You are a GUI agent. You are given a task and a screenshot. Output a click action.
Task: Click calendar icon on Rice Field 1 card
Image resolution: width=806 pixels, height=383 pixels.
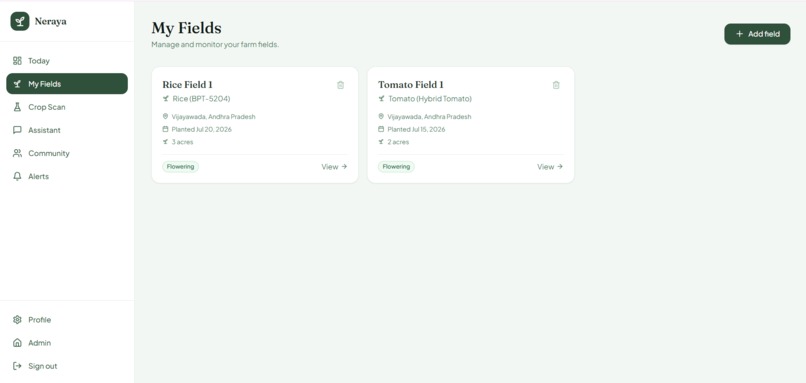click(x=166, y=129)
